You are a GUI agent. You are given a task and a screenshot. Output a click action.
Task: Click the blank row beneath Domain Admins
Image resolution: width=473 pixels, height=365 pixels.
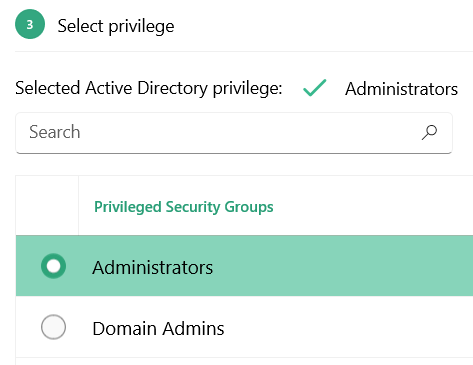[244, 361]
